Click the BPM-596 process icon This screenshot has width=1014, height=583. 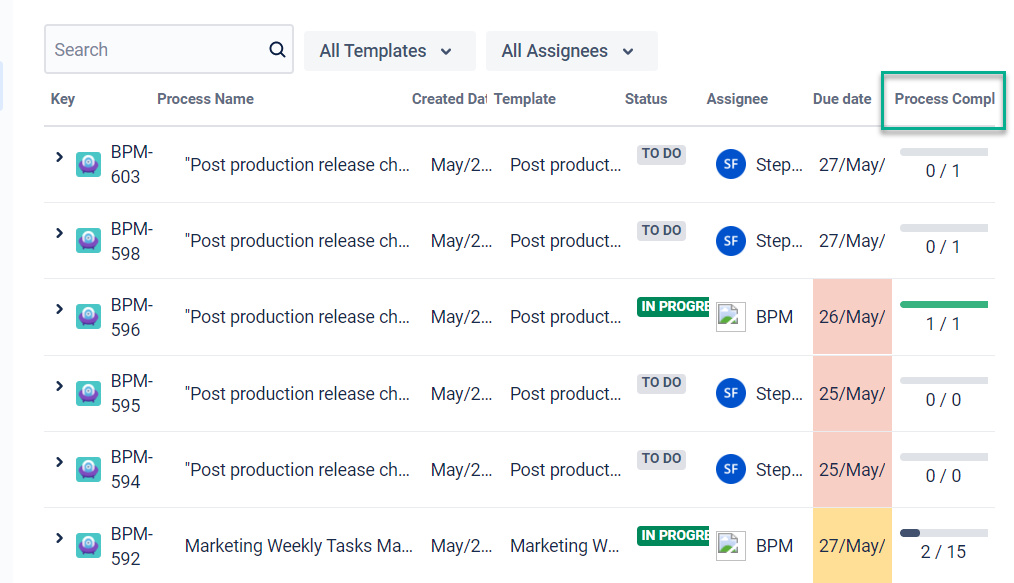[89, 317]
